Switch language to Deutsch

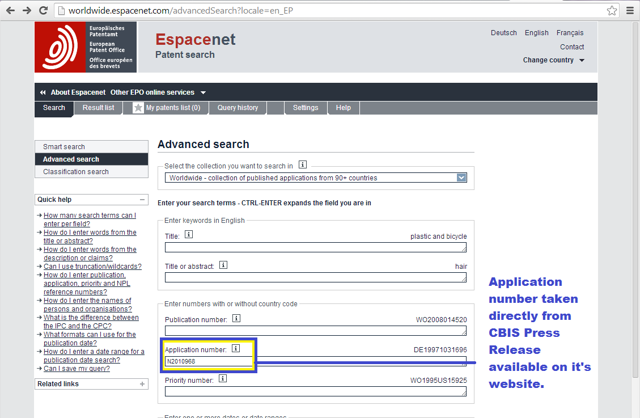504,33
